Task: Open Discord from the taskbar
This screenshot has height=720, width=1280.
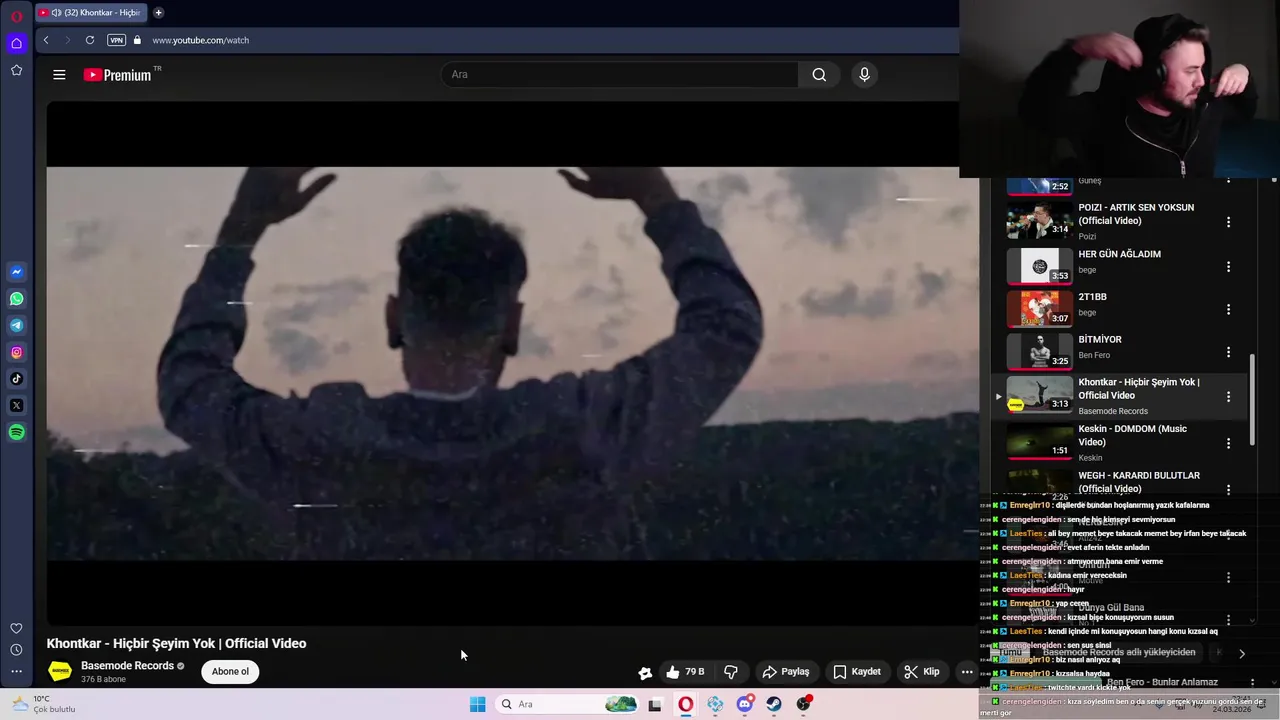Action: (745, 704)
